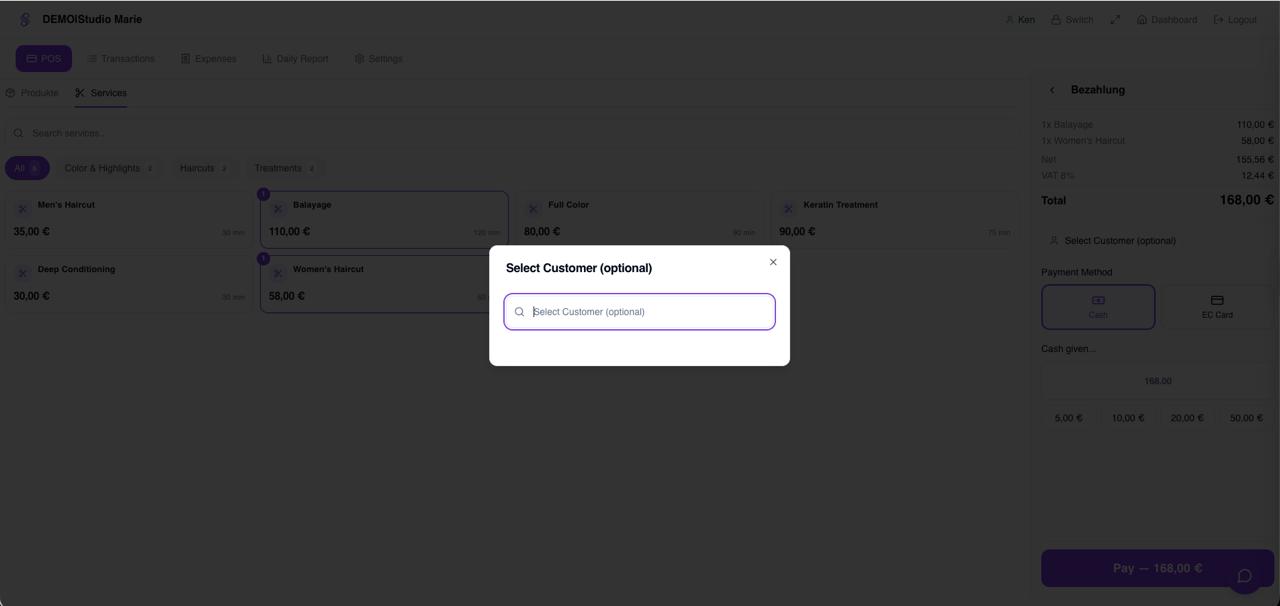The height and width of the screenshot is (606, 1280).
Task: Select the 50,00 € quick amount
Action: (x=1246, y=418)
